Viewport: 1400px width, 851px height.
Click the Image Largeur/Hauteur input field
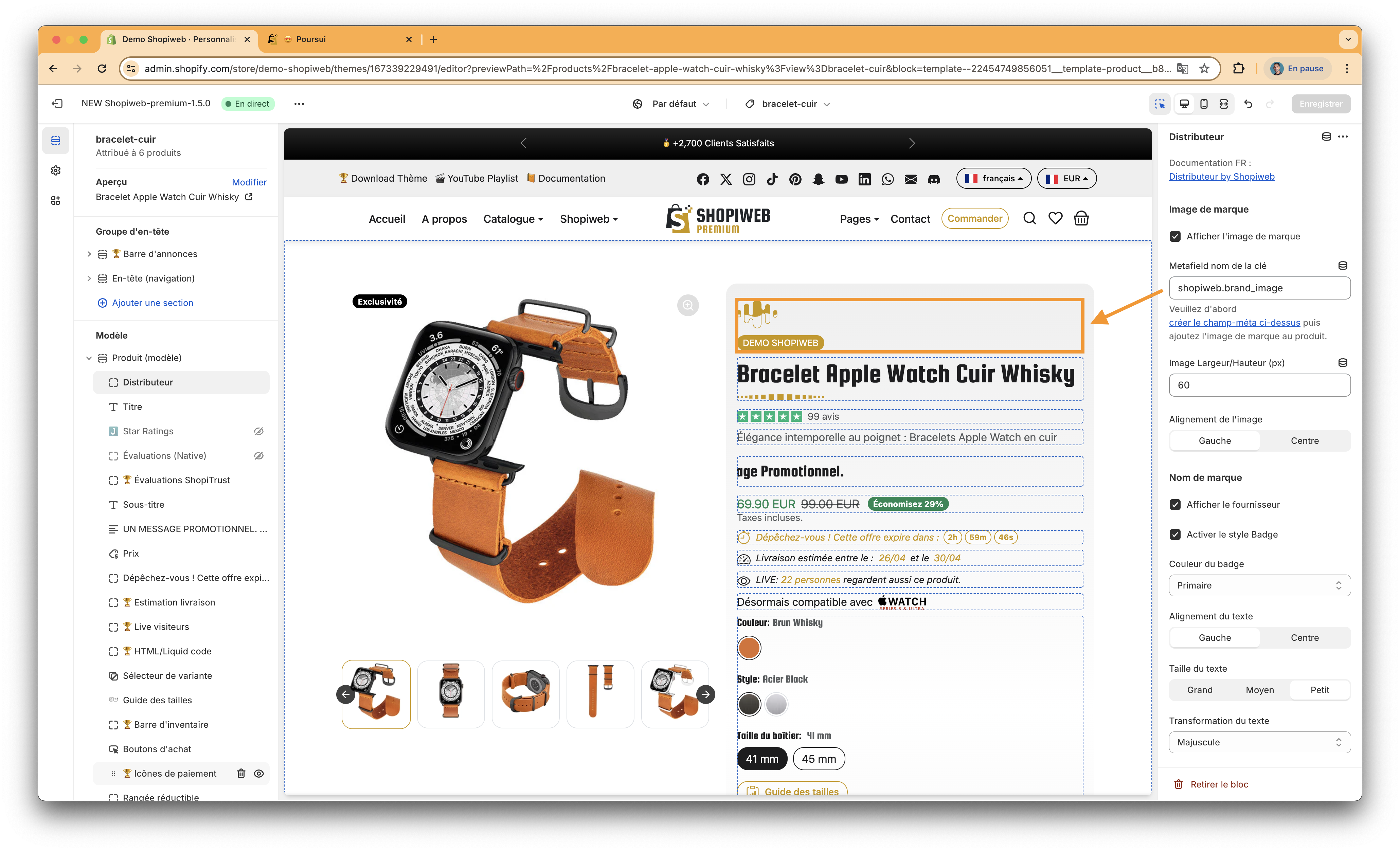[1259, 385]
